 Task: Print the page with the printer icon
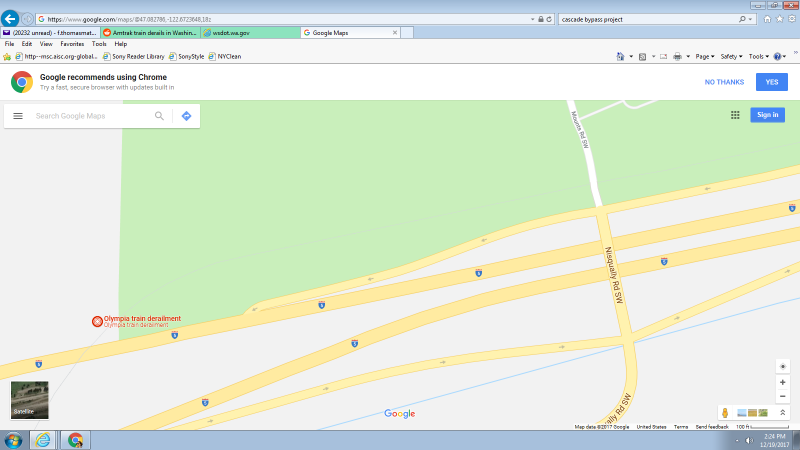677,57
